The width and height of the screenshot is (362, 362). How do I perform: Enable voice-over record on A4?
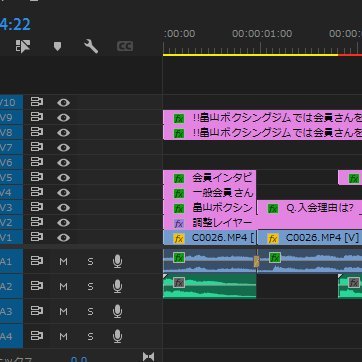(x=117, y=336)
